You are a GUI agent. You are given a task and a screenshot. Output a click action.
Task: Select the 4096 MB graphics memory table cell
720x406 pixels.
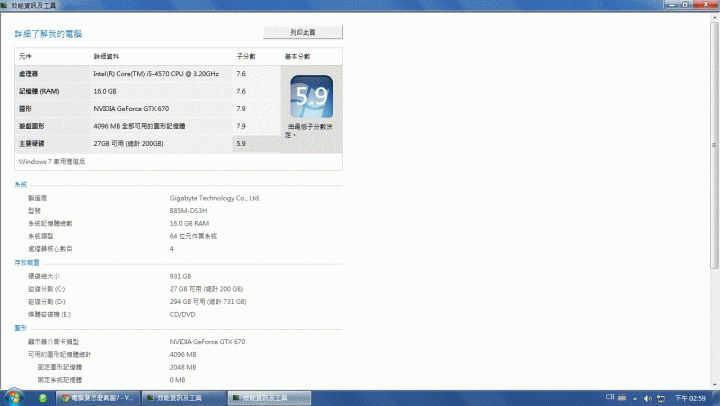pos(139,126)
